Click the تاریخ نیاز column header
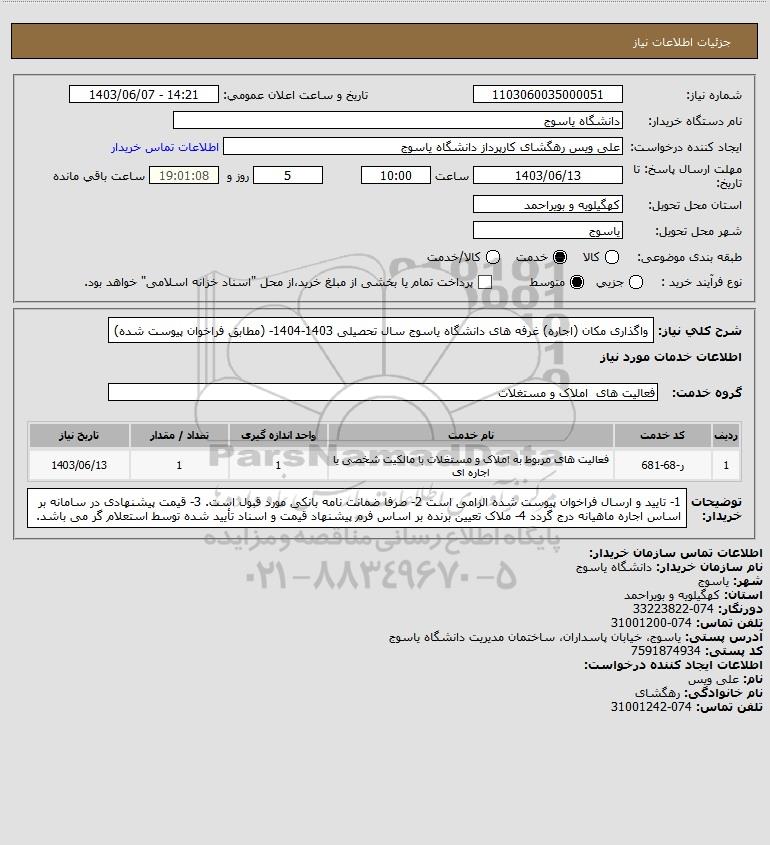This screenshot has width=770, height=845. [79, 435]
